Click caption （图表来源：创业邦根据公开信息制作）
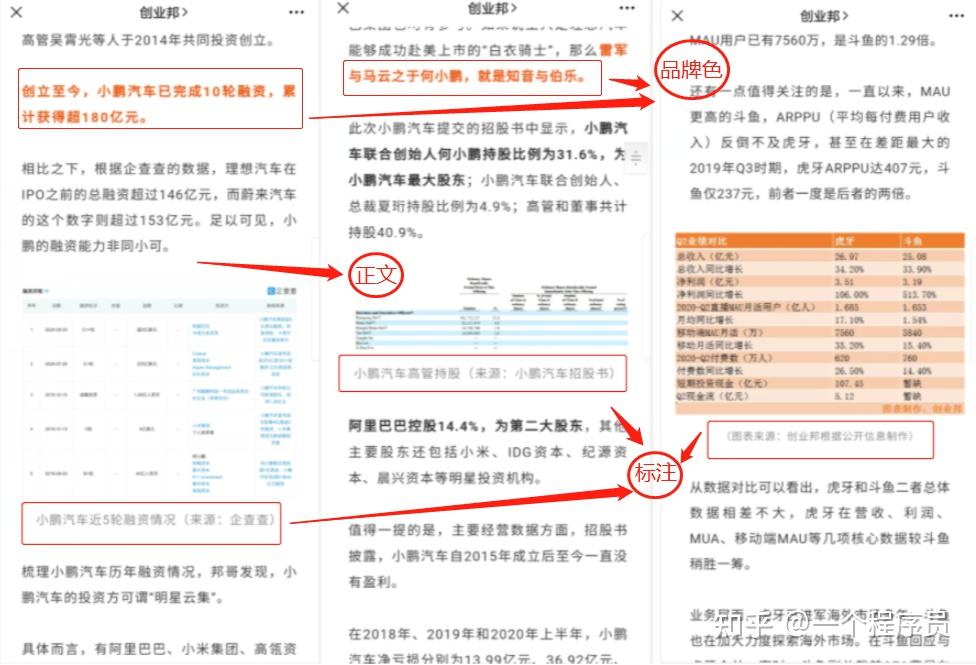The width and height of the screenshot is (976, 665). pyautogui.click(x=820, y=436)
